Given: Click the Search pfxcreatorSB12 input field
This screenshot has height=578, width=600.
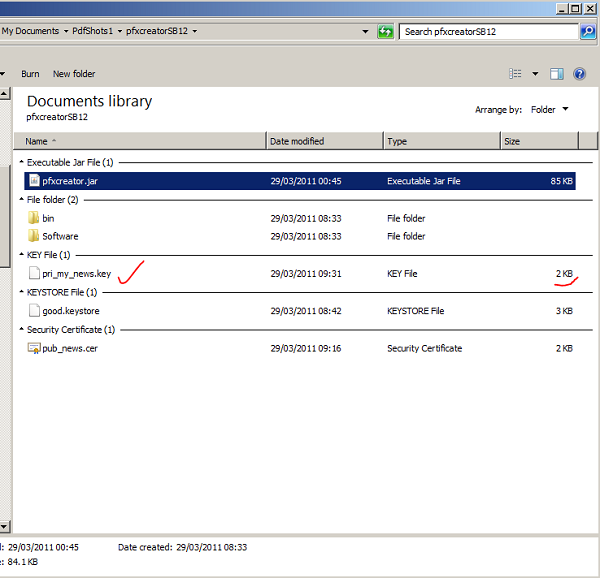Looking at the screenshot, I should [x=488, y=31].
